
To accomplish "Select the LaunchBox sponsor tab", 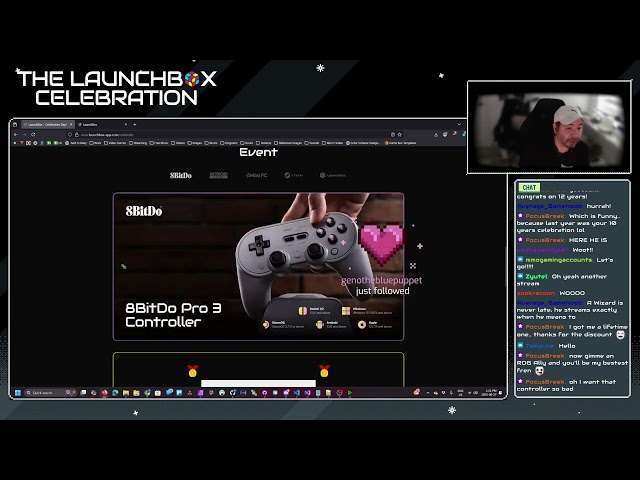I will 333,176.
